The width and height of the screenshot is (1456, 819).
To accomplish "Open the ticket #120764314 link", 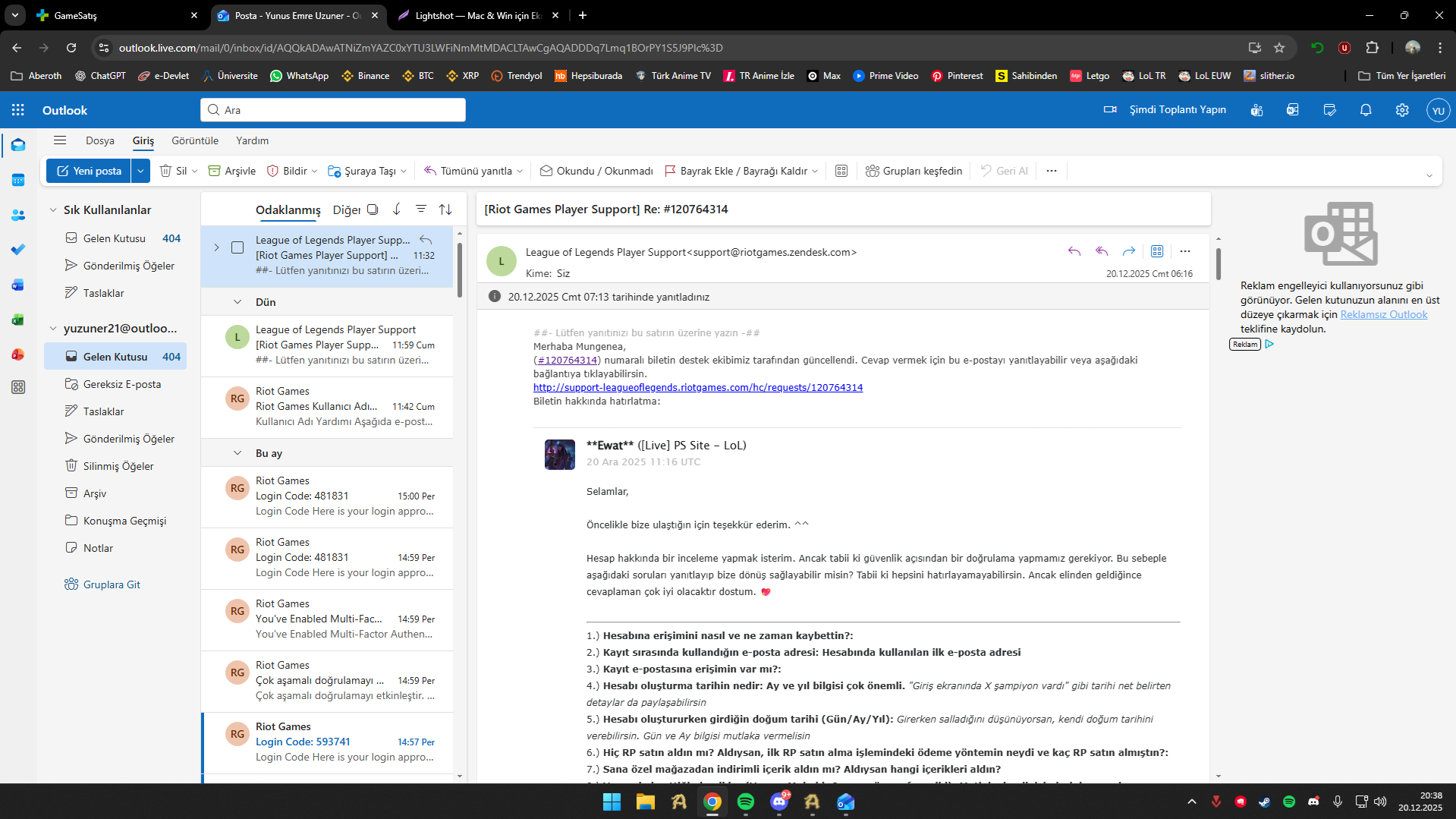I will click(x=568, y=360).
